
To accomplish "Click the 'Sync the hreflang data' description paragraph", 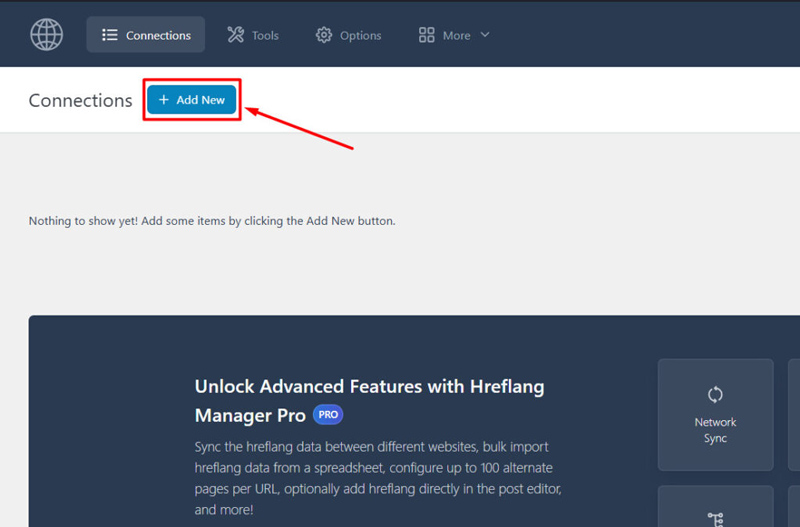I will point(378,478).
